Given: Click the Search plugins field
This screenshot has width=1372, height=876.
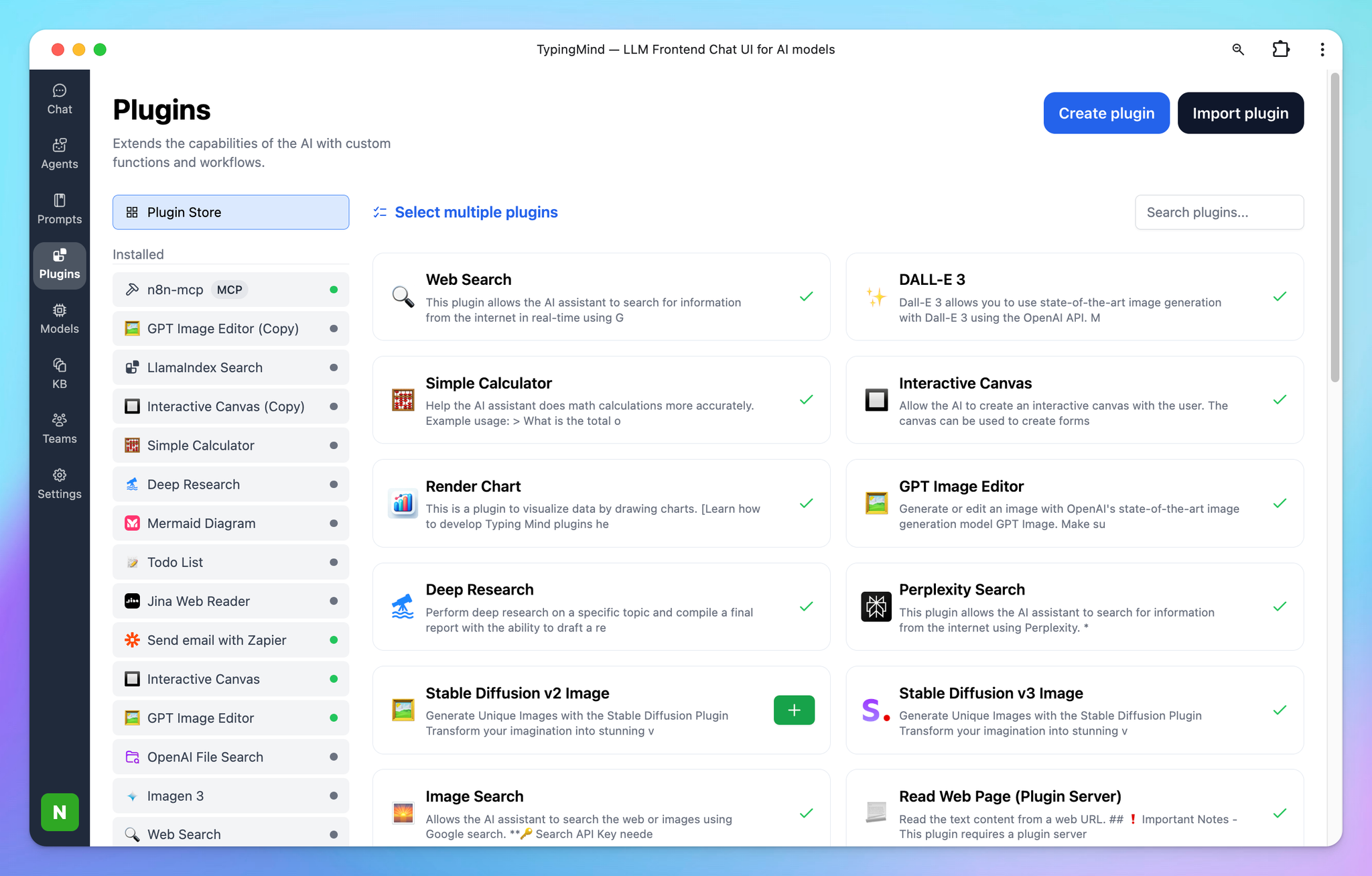Looking at the screenshot, I should [x=1219, y=212].
